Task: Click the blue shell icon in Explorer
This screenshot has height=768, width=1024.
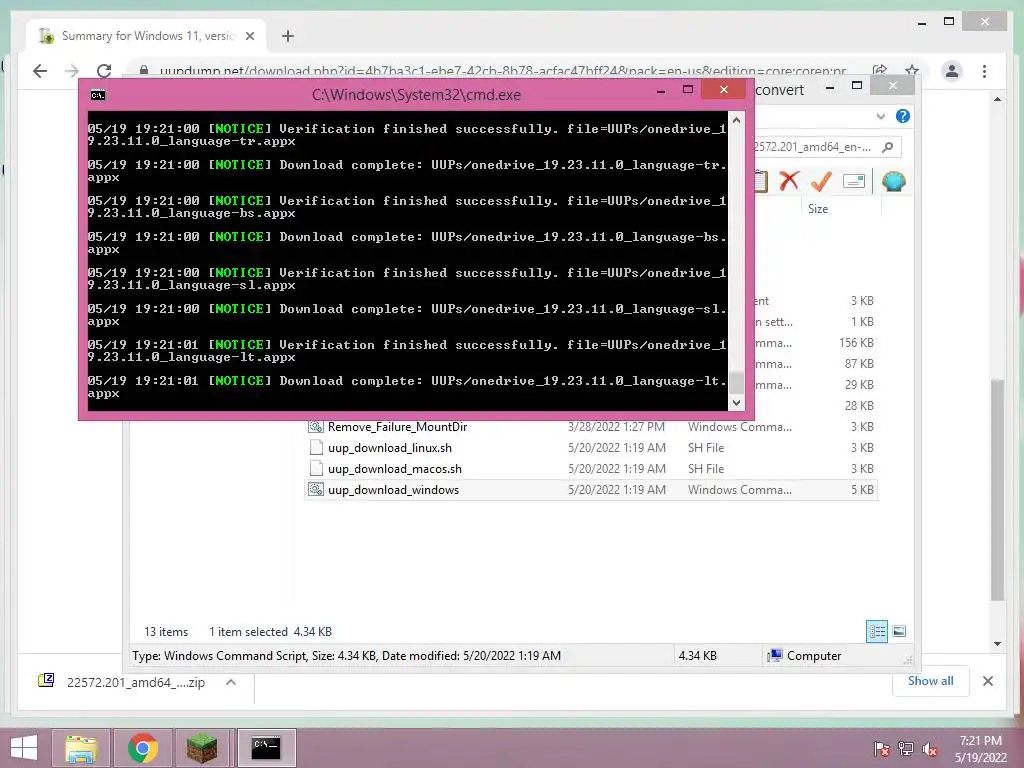Action: coord(893,181)
